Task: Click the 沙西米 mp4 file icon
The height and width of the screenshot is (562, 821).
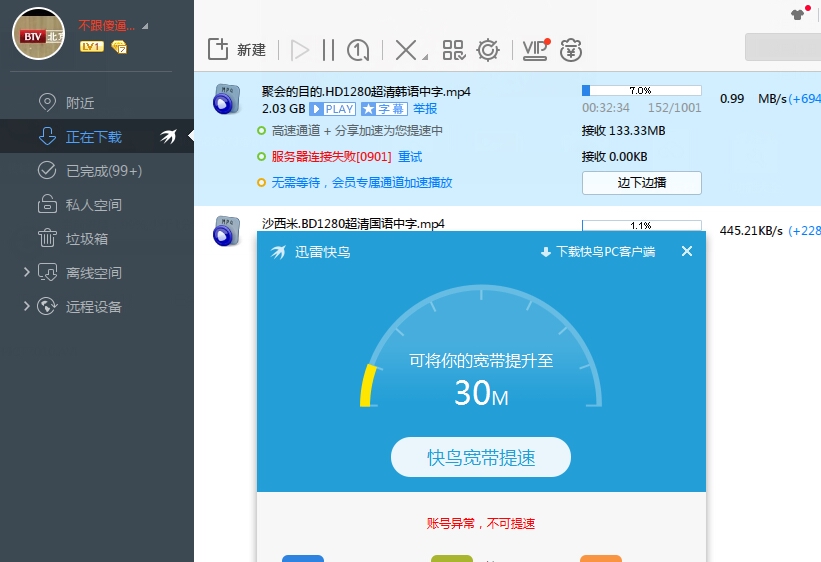Action: tap(227, 230)
